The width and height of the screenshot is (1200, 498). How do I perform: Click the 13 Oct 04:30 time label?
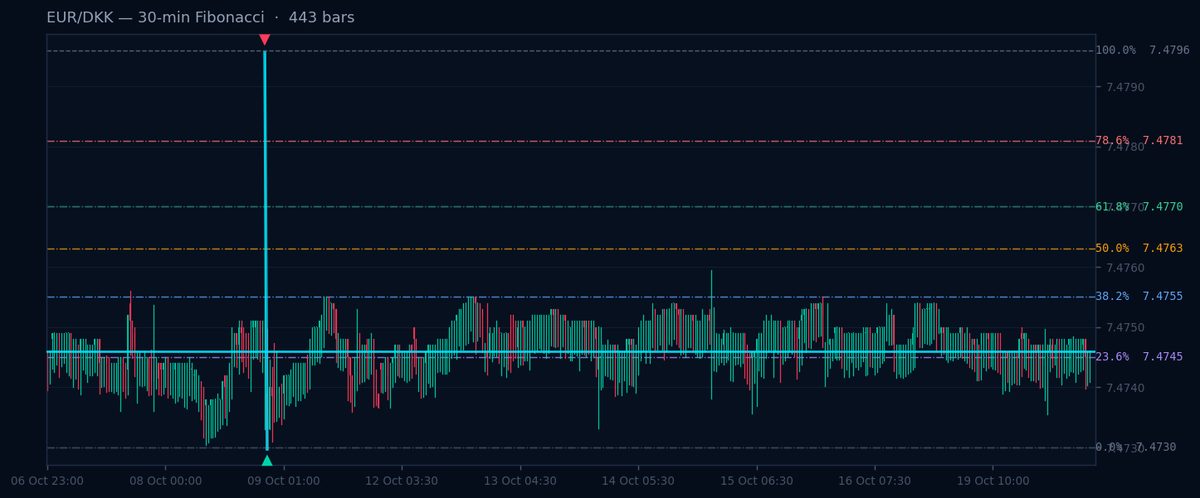click(520, 481)
